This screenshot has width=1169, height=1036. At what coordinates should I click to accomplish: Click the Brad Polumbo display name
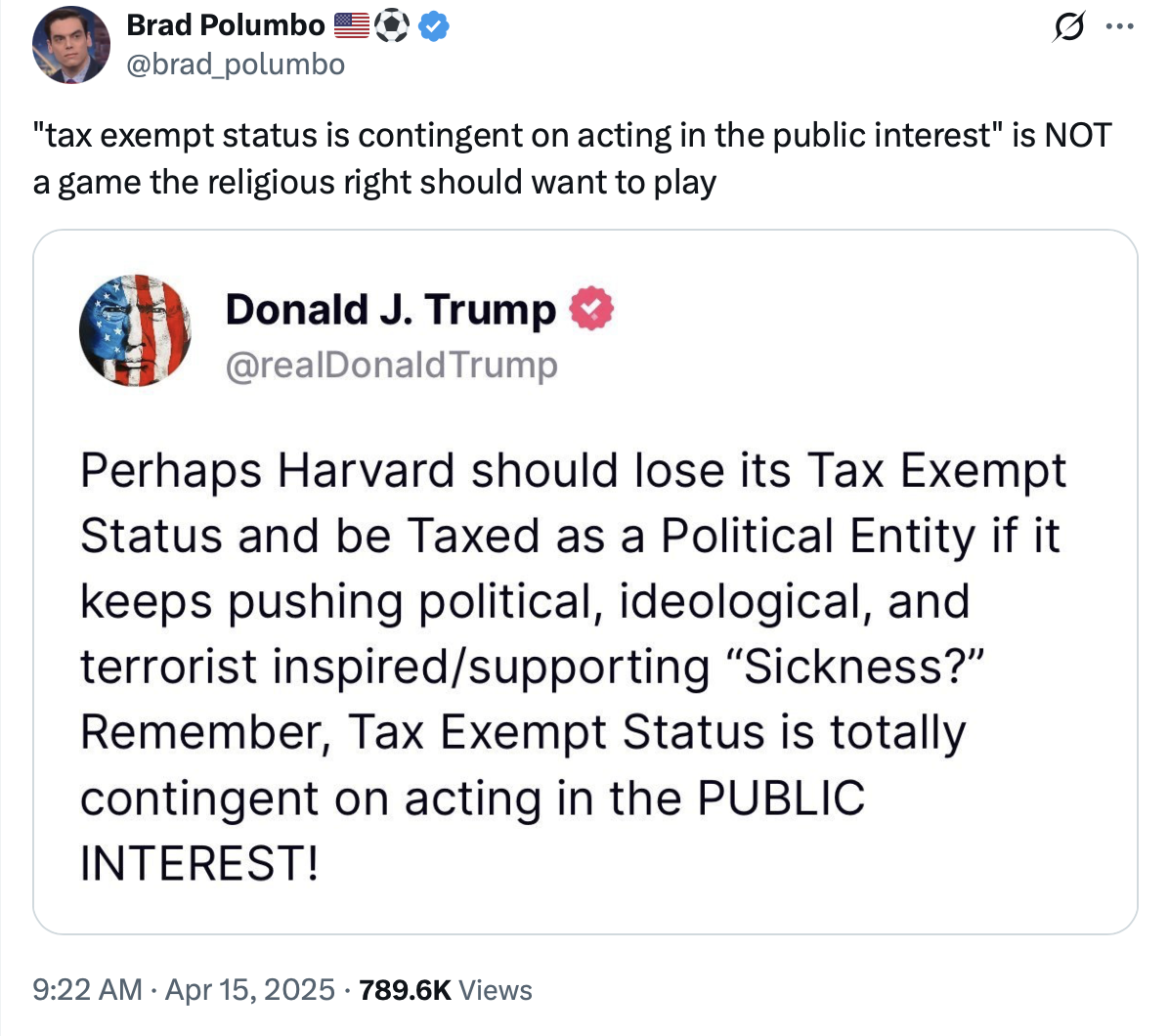(x=226, y=25)
